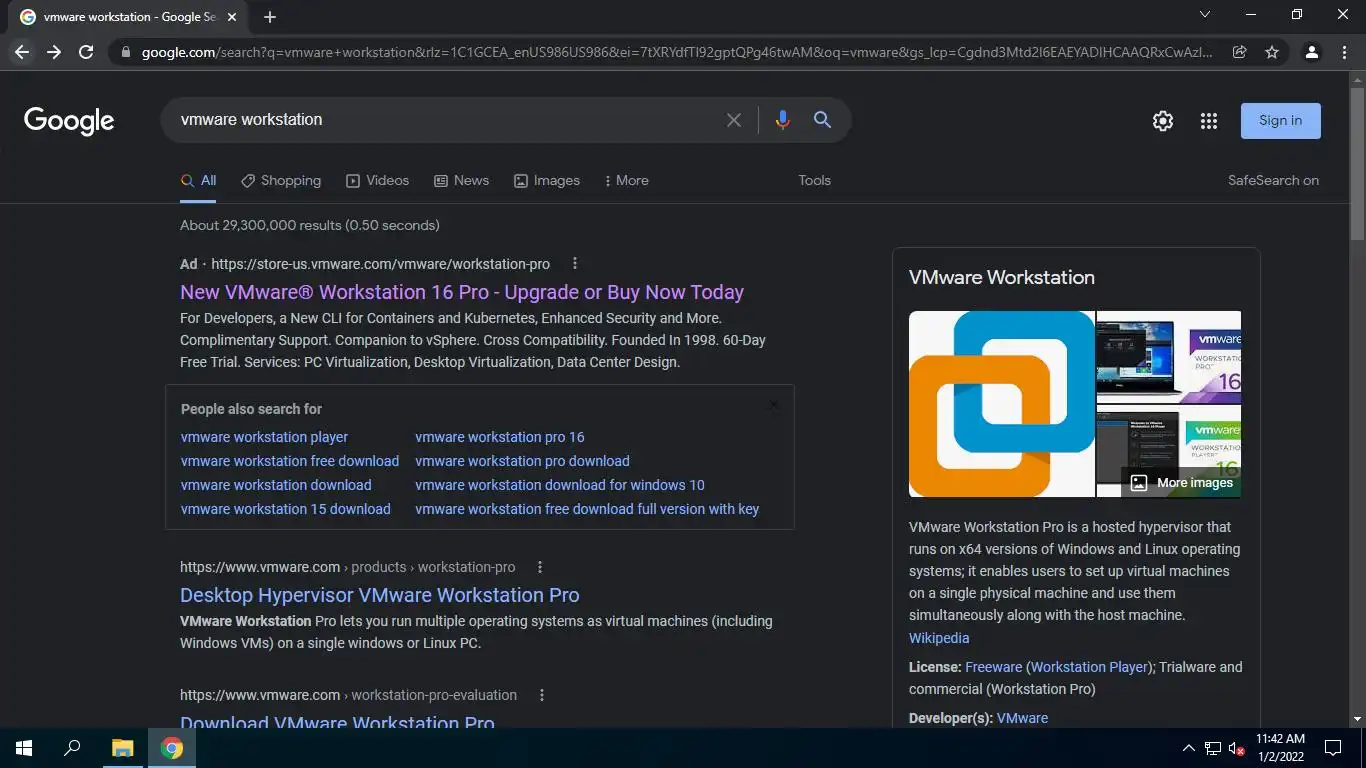This screenshot has height=768, width=1366.
Task: Open the Windows notification center
Action: (x=1333, y=748)
